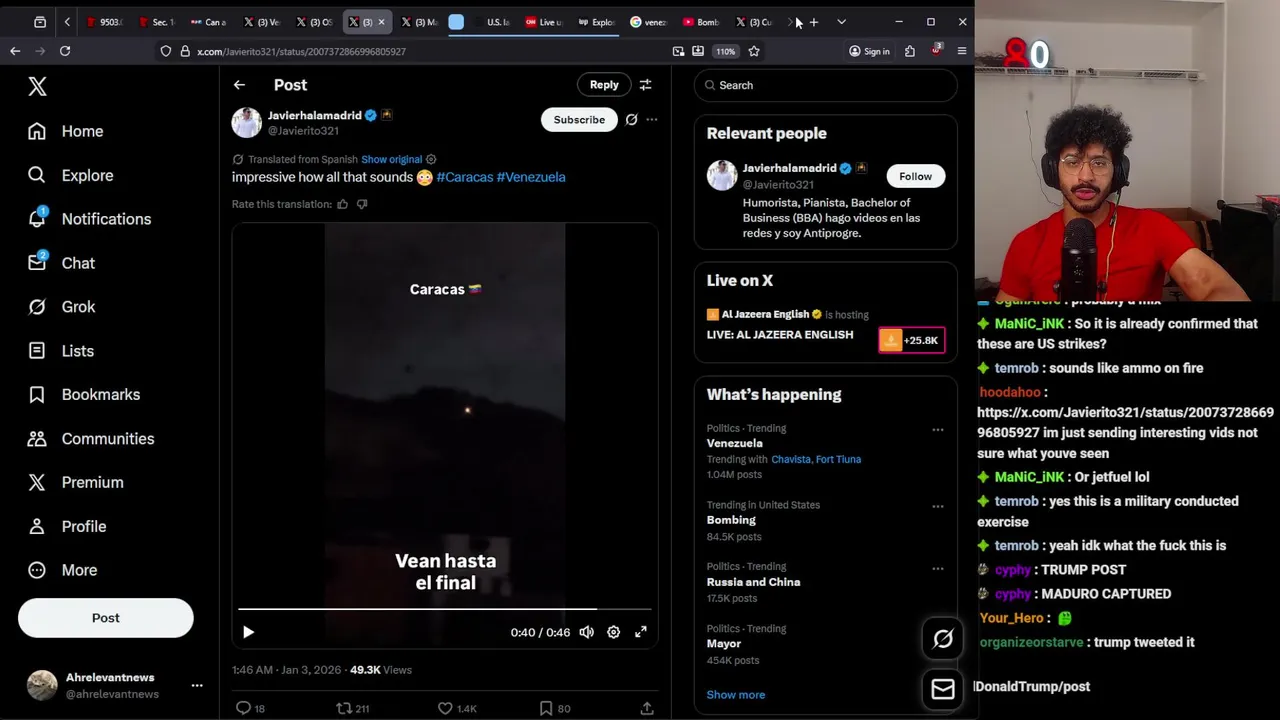The height and width of the screenshot is (720, 1280).
Task: Open options for the Bombing trend
Action: click(938, 506)
